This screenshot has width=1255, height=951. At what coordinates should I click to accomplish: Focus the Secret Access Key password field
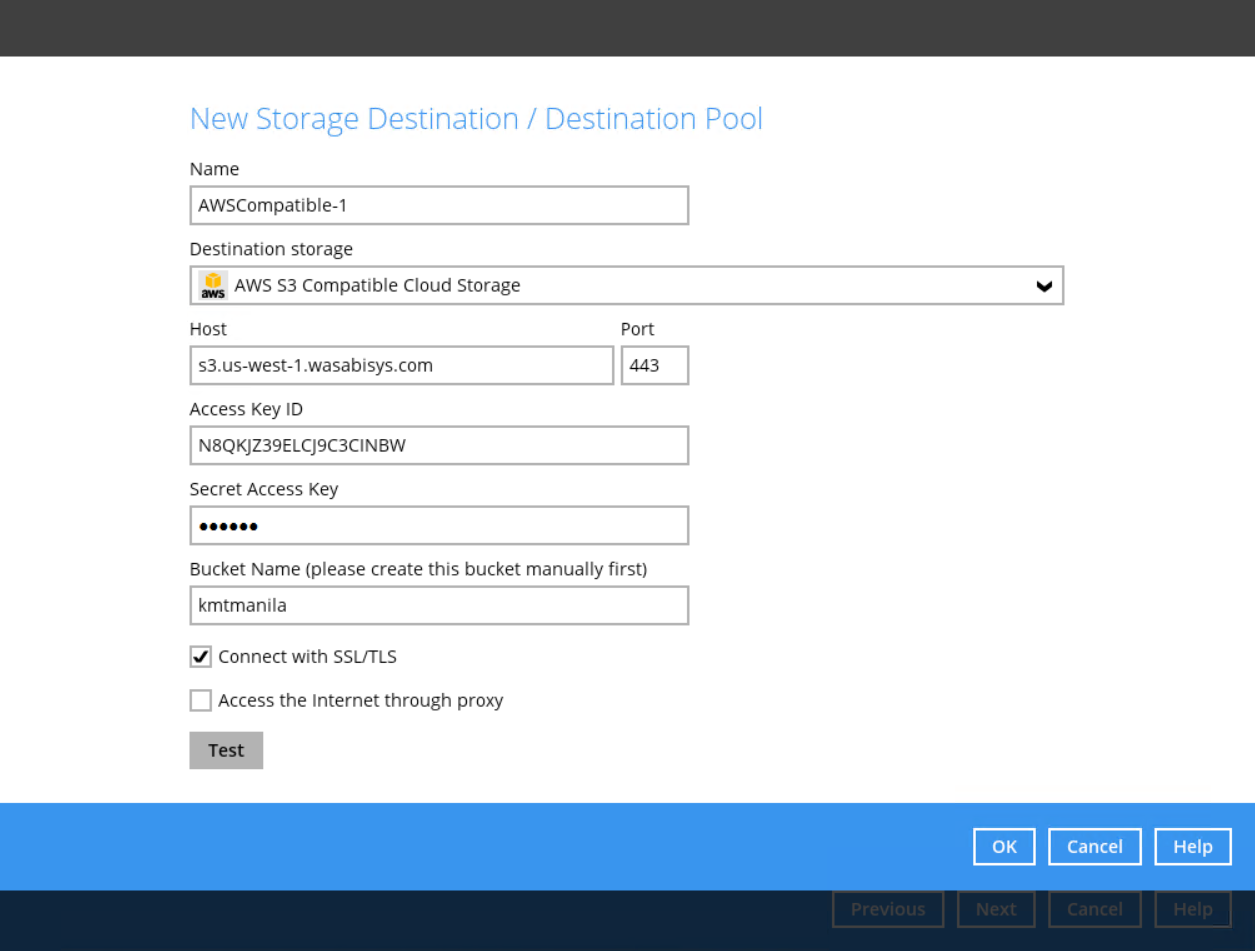pos(439,526)
